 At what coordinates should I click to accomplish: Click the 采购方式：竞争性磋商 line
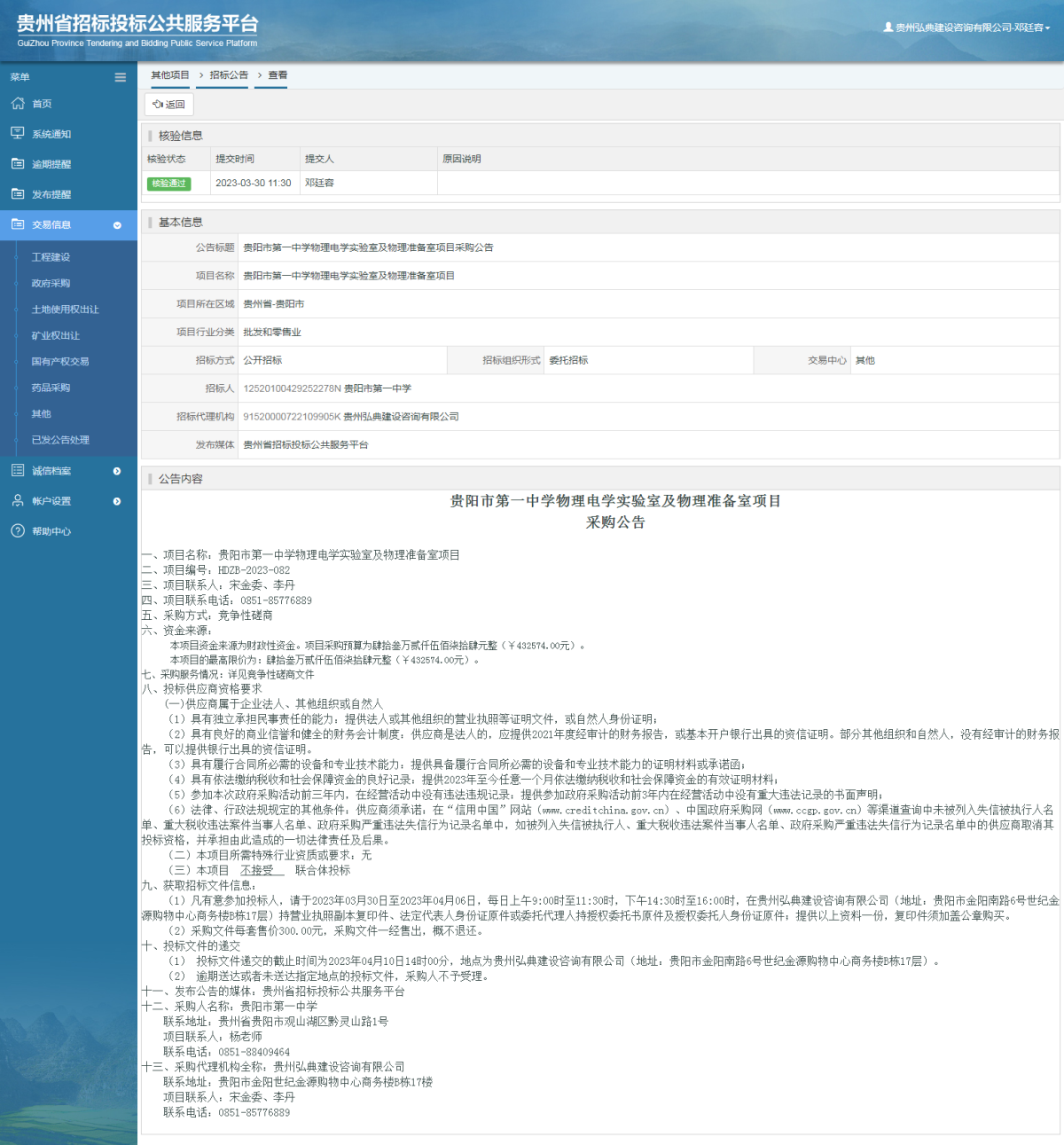tap(207, 616)
